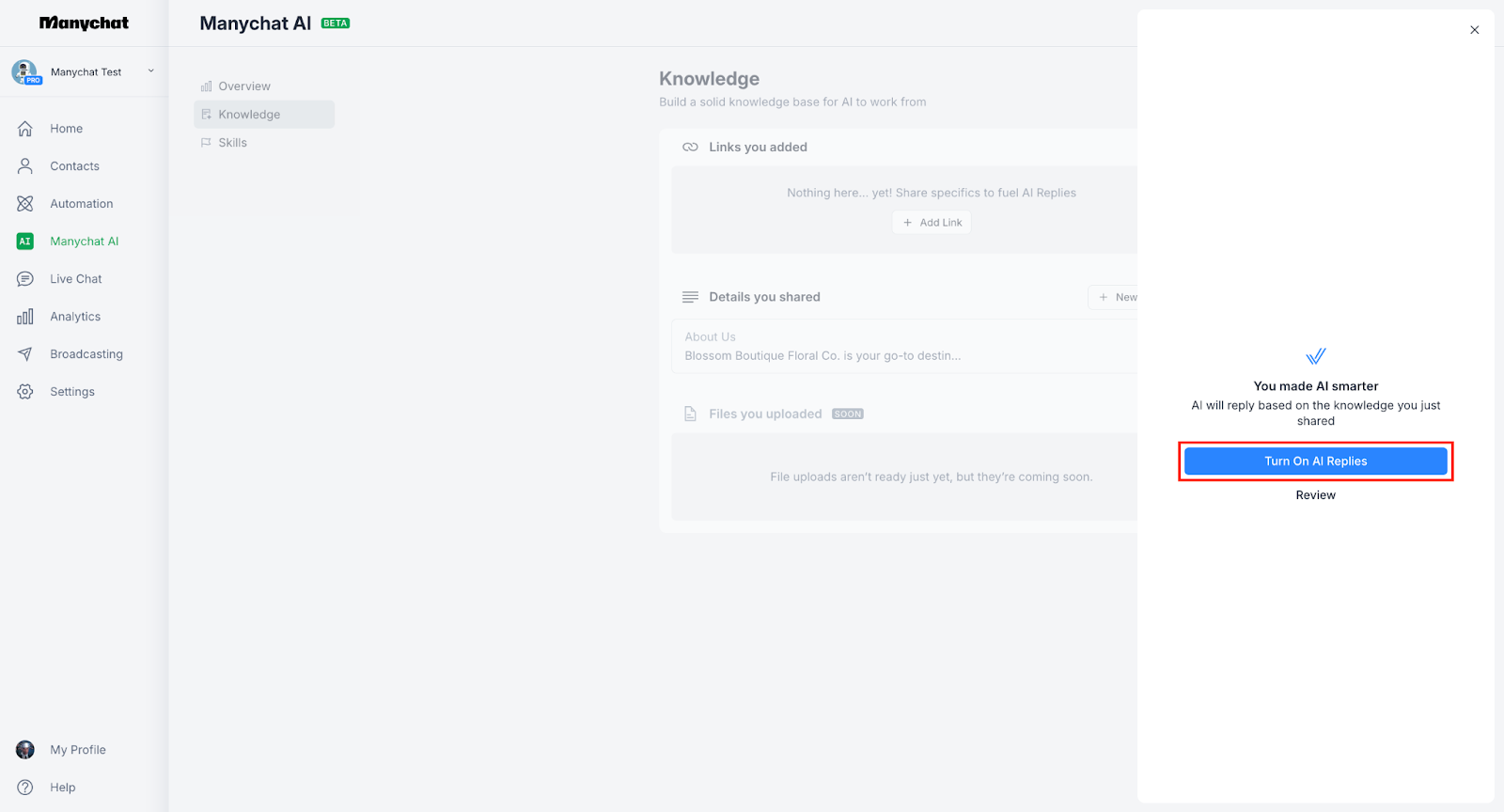Select the green Manychat AI icon
1504x812 pixels.
point(25,242)
